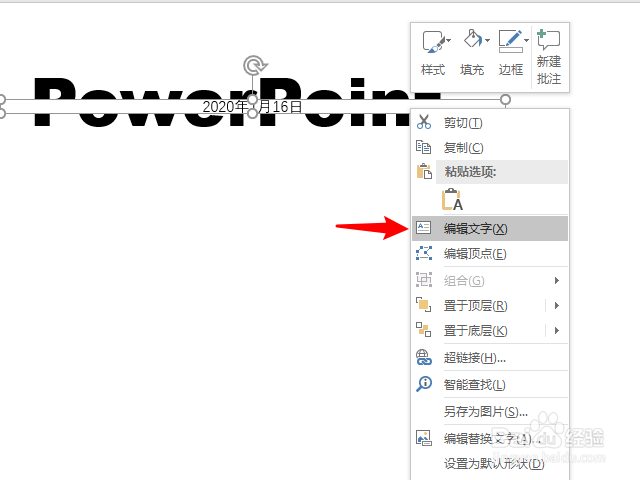640x480 pixels.
Task: Click the right resize handle of the text box
Action: 505,99
